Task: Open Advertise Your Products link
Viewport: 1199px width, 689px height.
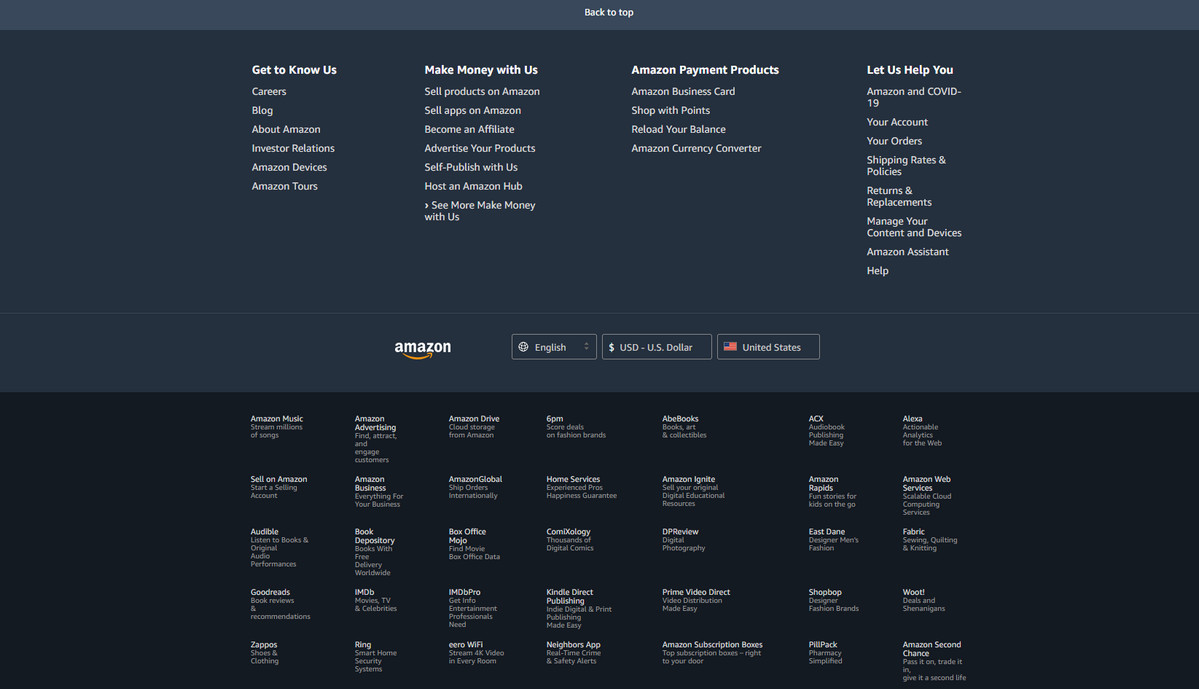Action: (x=479, y=148)
